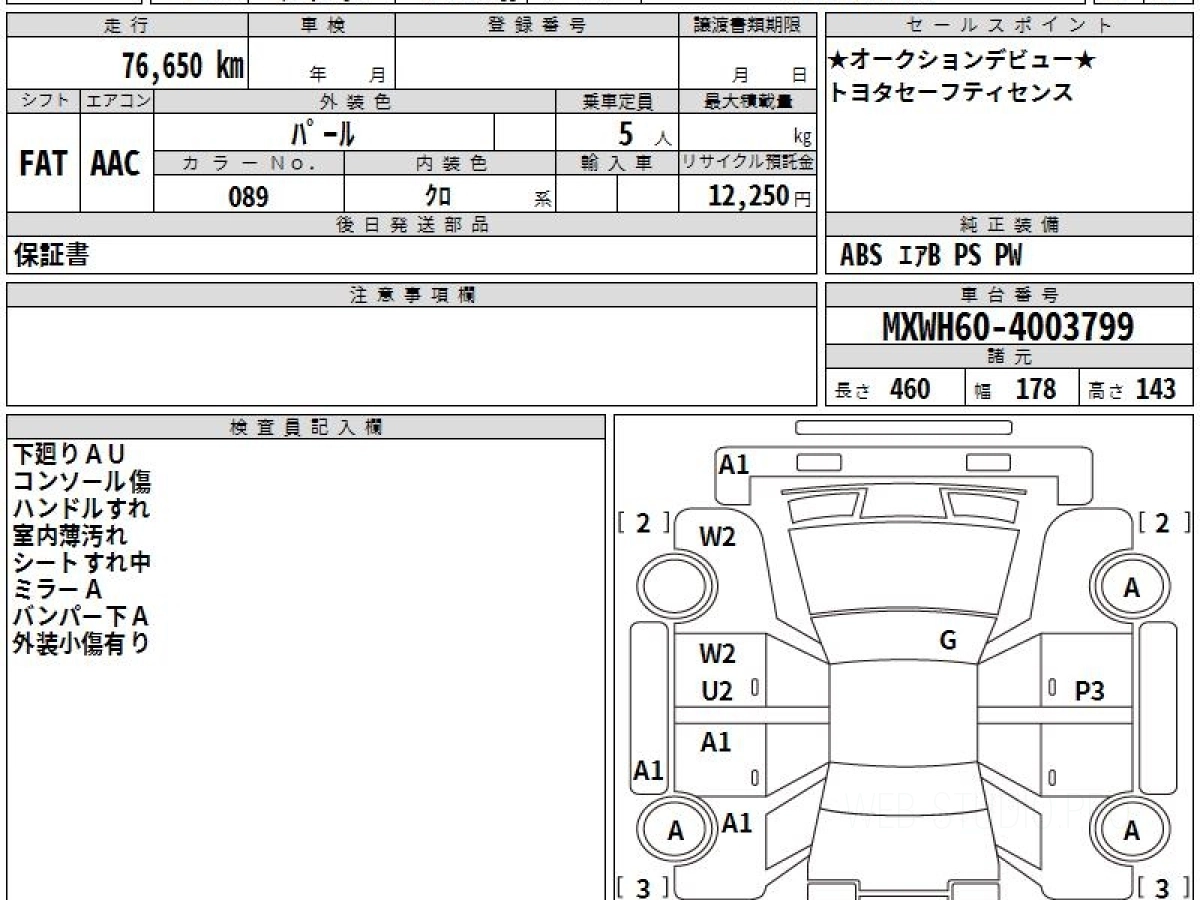Viewport: 1200px width, 900px height.
Task: Select the 検査員記入欄 header
Action: click(306, 427)
